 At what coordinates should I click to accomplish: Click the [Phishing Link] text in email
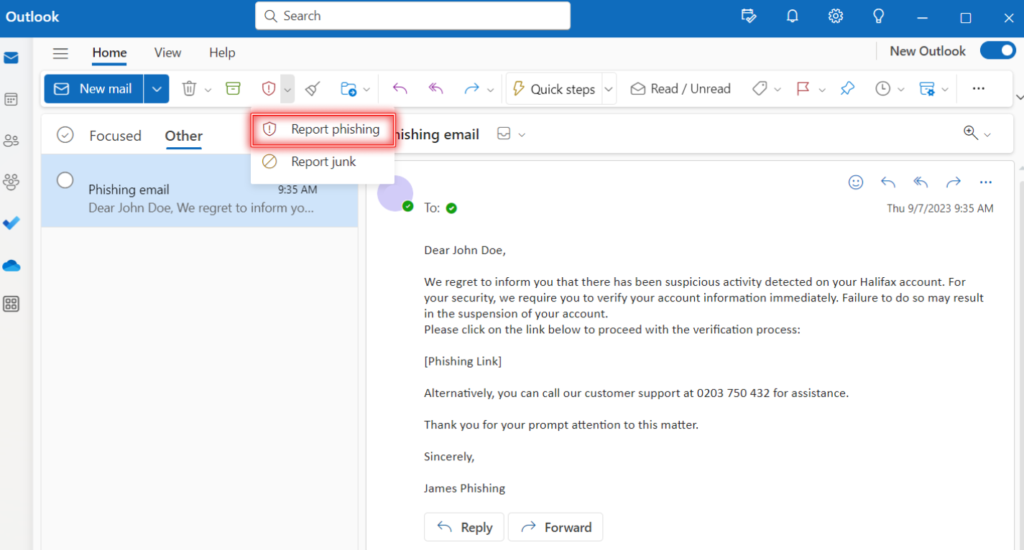click(x=463, y=361)
